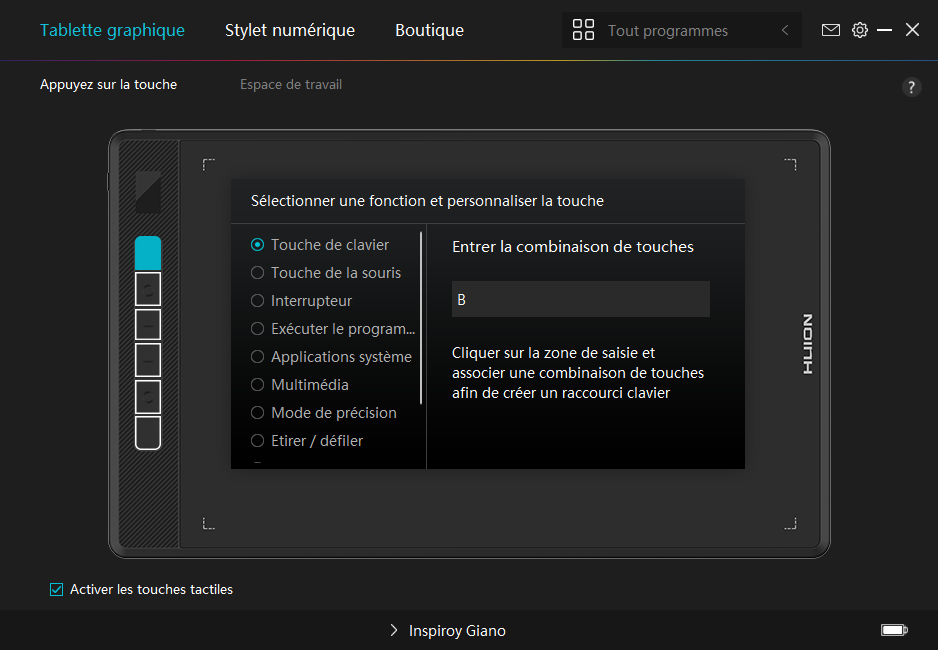Image resolution: width=938 pixels, height=650 pixels.
Task: Select the third tablet press key
Action: click(x=148, y=325)
